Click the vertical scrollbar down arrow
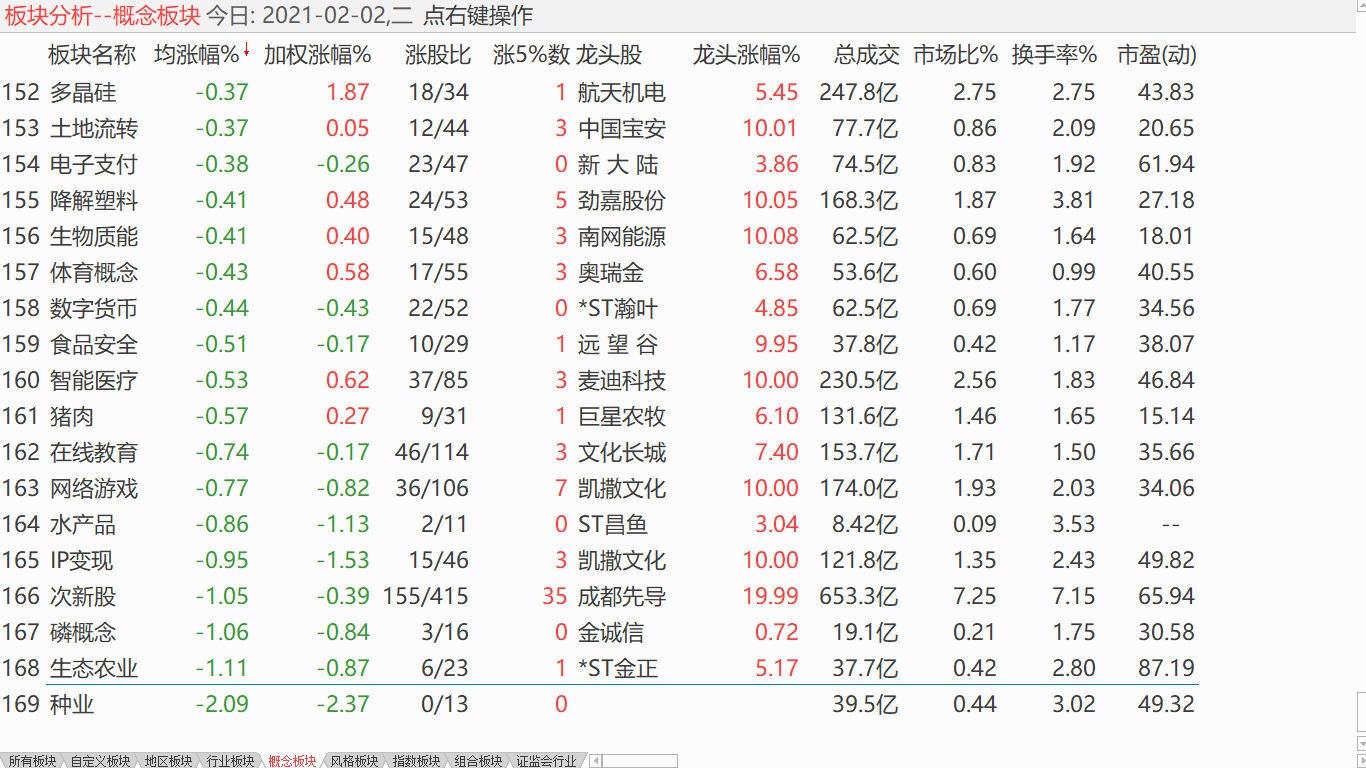The image size is (1366, 768). [x=1361, y=742]
